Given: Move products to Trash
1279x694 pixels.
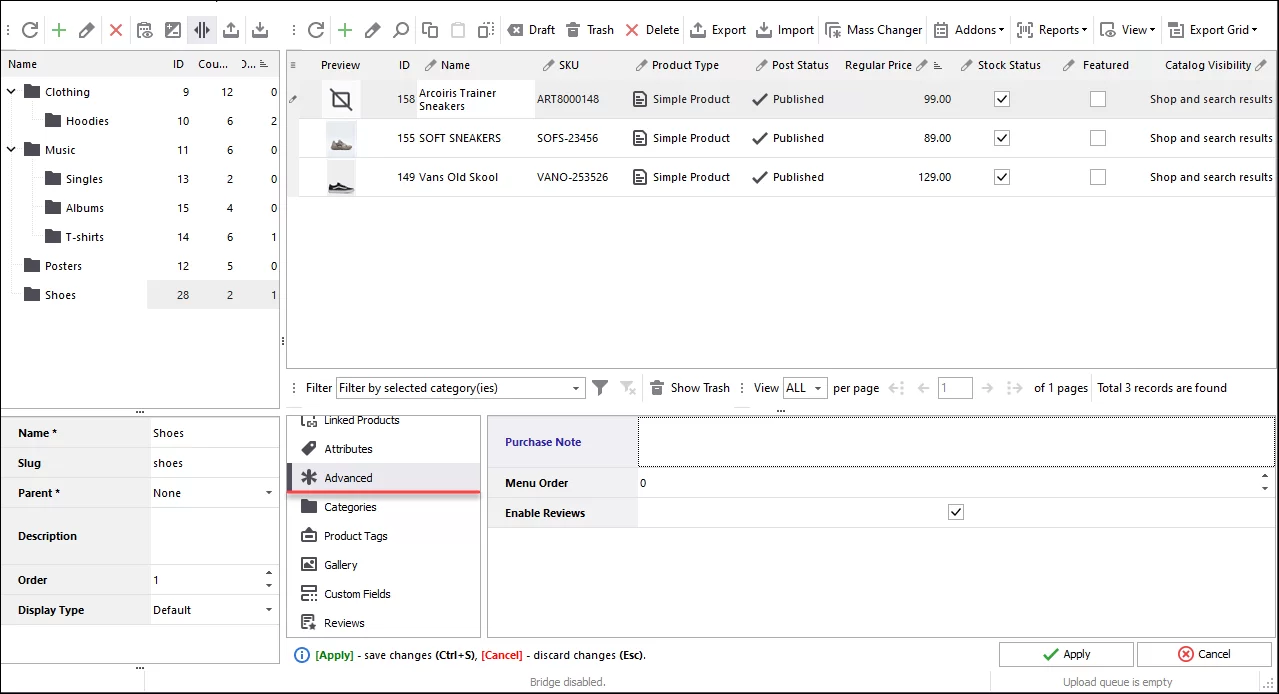Looking at the screenshot, I should click(589, 29).
